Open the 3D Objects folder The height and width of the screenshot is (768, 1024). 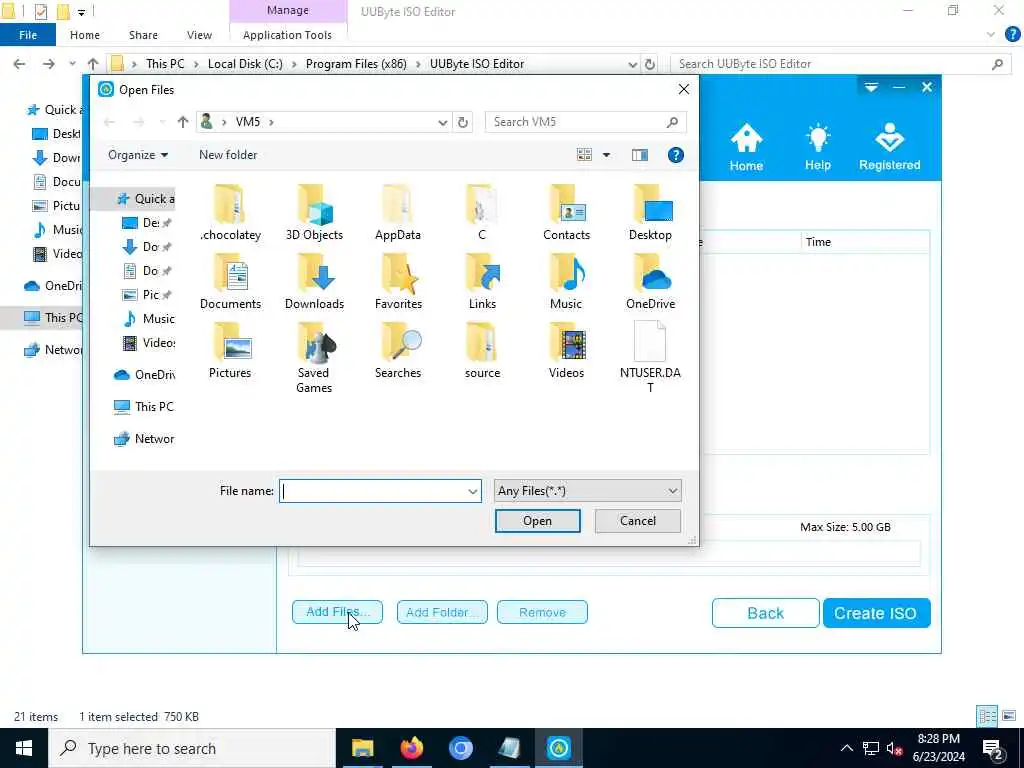(x=314, y=213)
